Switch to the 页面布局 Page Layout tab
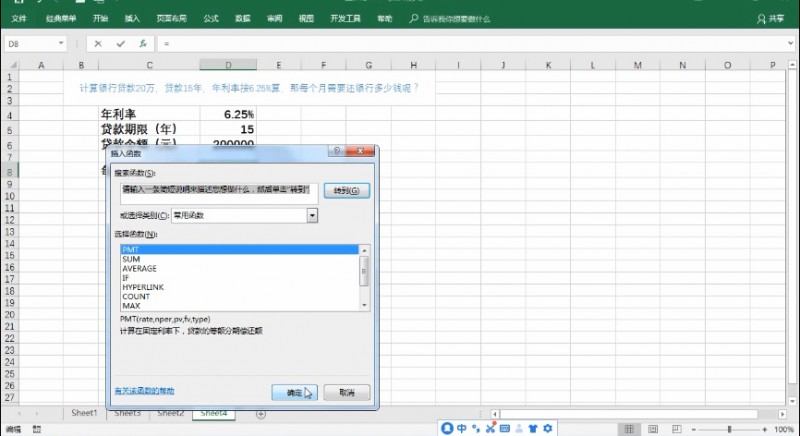This screenshot has width=800, height=436. (171, 18)
